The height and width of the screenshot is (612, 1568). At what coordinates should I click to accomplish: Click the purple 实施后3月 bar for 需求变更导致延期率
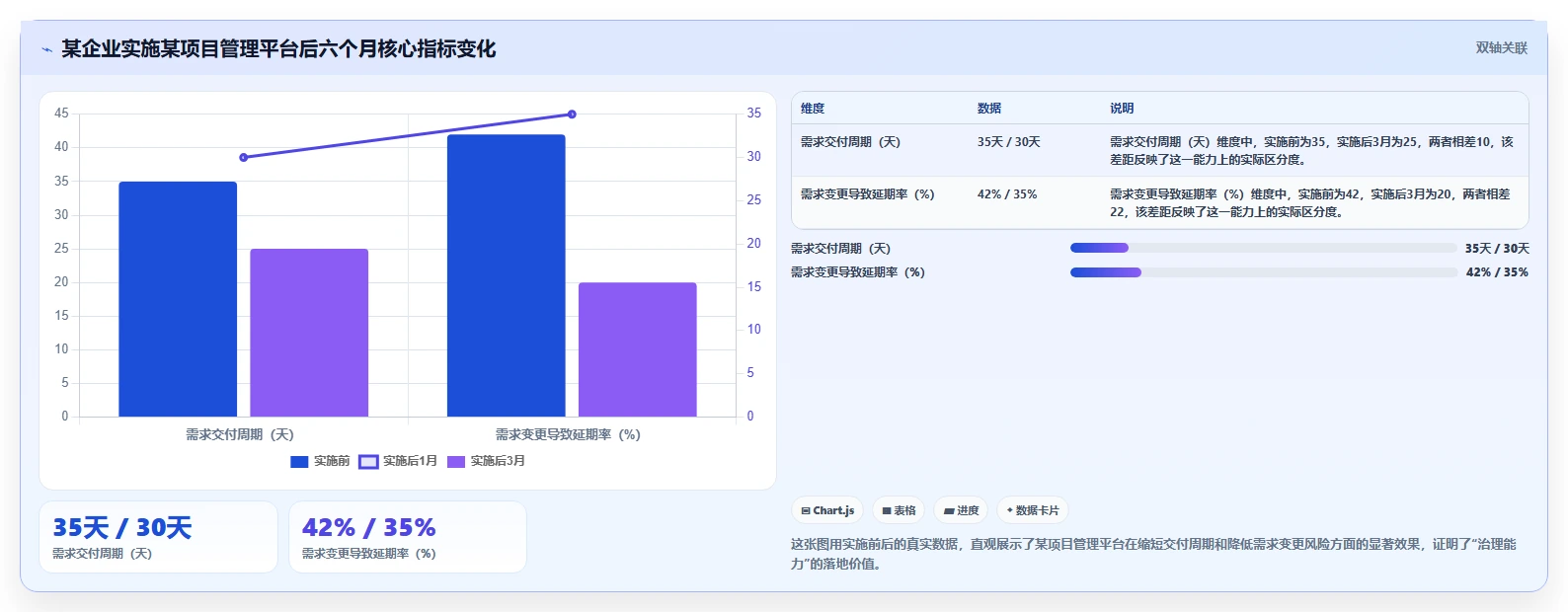[638, 349]
